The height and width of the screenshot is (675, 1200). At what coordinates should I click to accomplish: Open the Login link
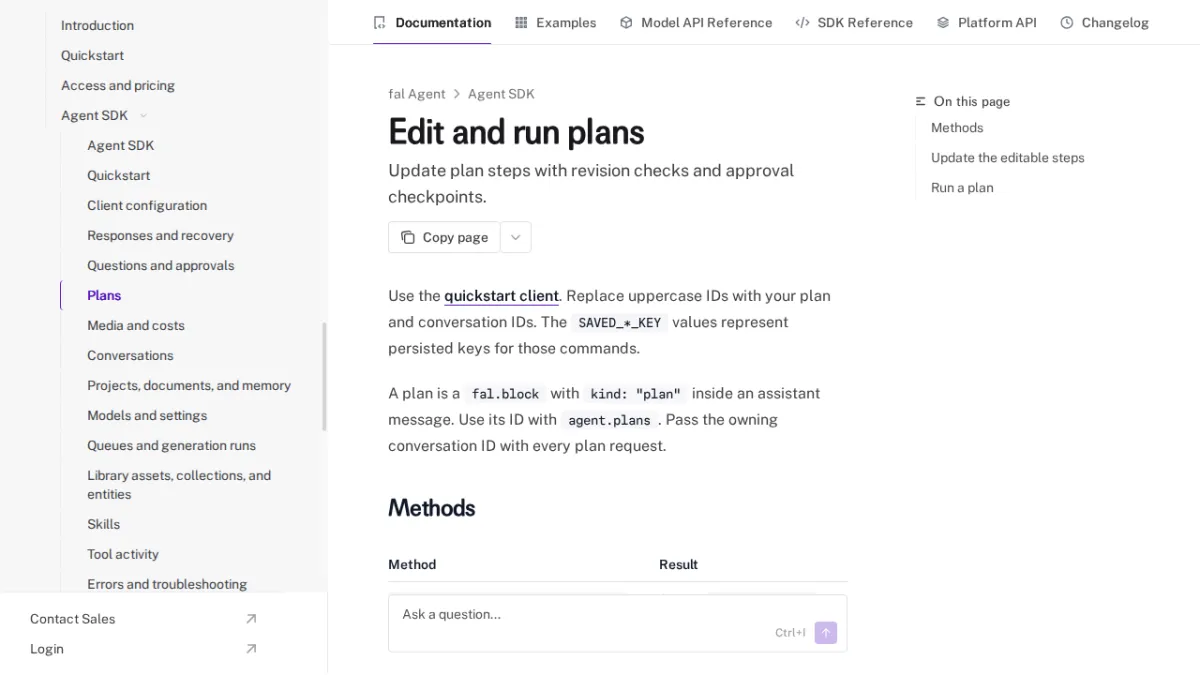click(46, 649)
